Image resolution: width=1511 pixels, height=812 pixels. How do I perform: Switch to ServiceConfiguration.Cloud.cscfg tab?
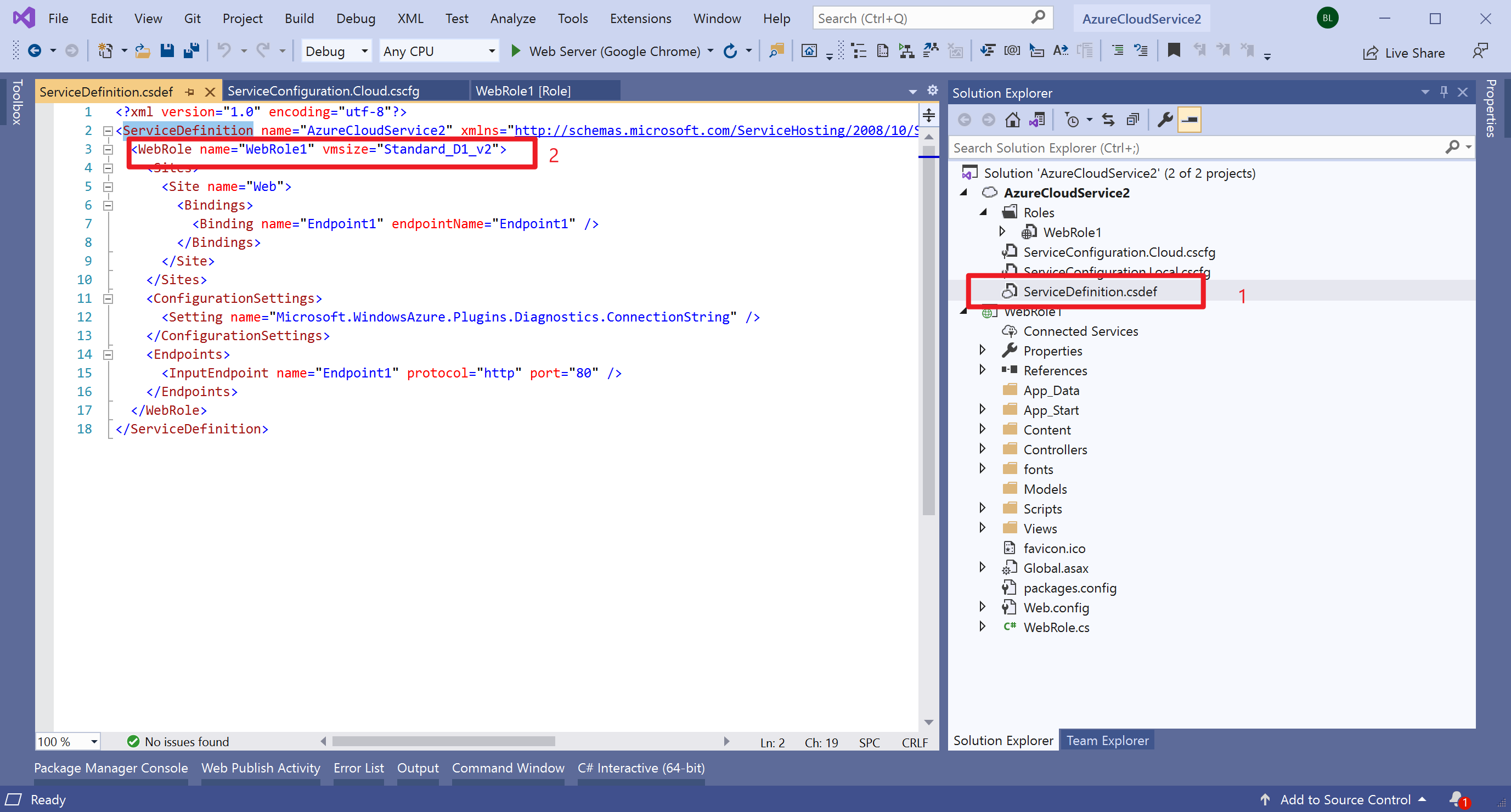tap(323, 91)
